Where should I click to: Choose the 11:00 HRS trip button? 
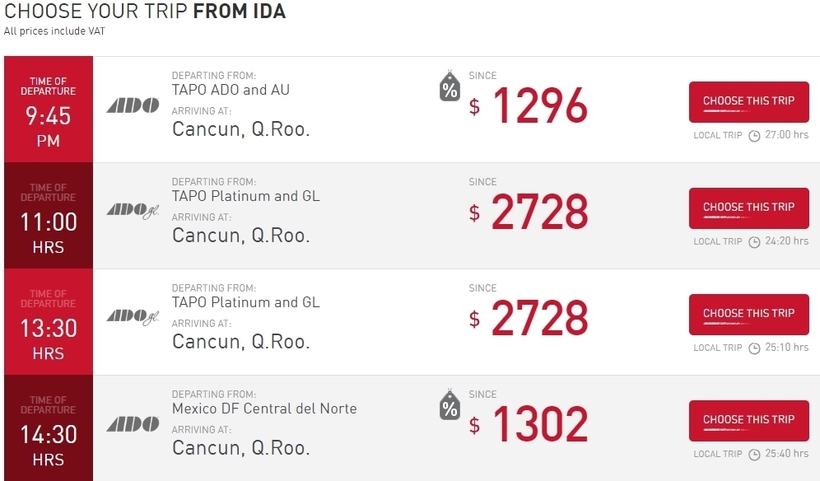click(748, 208)
